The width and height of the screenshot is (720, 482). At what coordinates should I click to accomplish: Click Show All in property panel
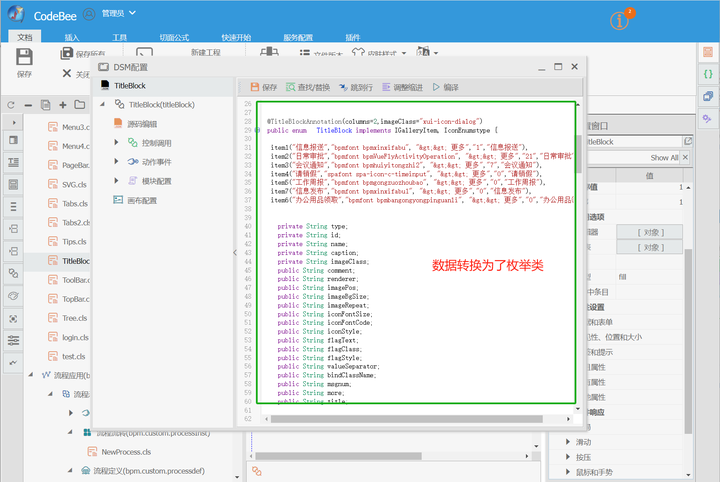coord(664,157)
